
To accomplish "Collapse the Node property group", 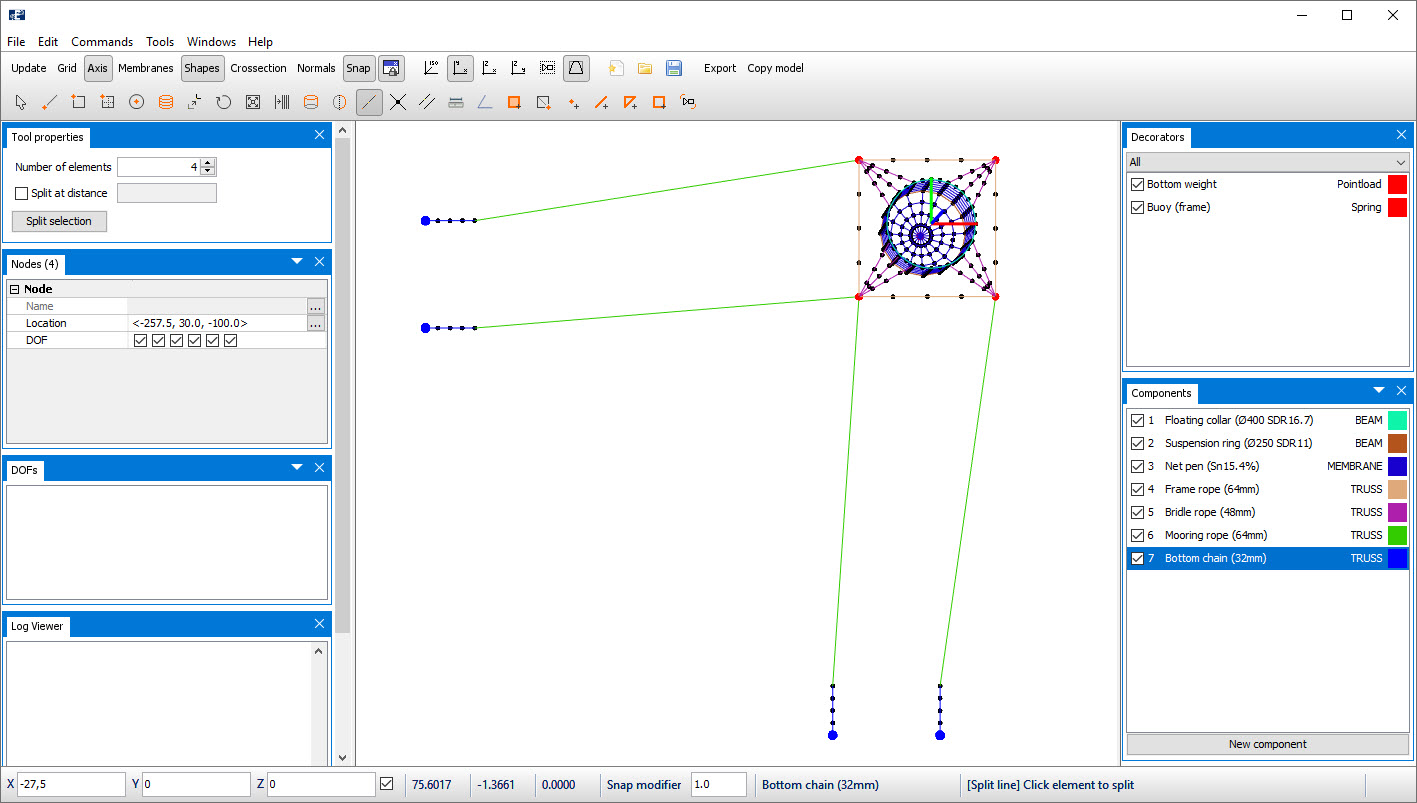I will 15,289.
